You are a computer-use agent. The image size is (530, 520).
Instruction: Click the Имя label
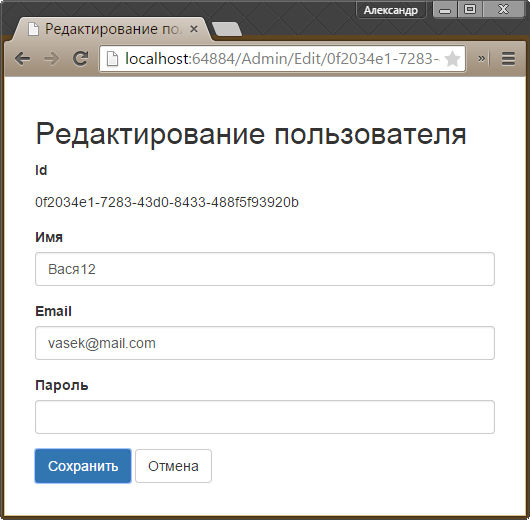49,237
